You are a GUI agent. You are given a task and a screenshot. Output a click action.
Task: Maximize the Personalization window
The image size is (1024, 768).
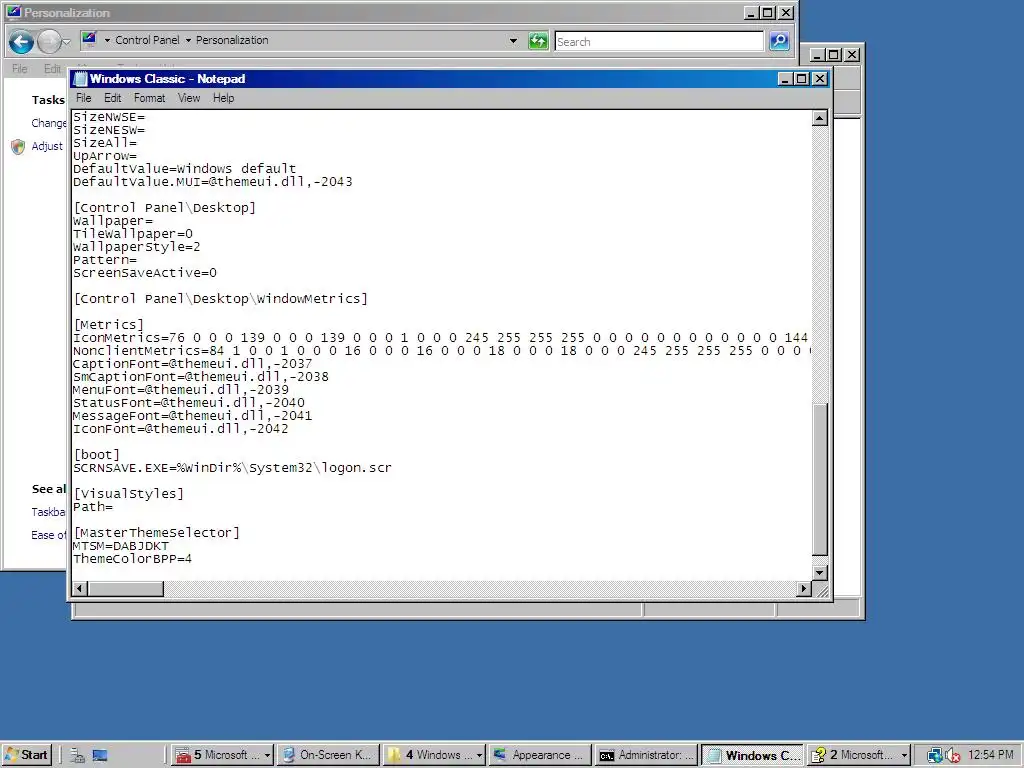point(768,12)
